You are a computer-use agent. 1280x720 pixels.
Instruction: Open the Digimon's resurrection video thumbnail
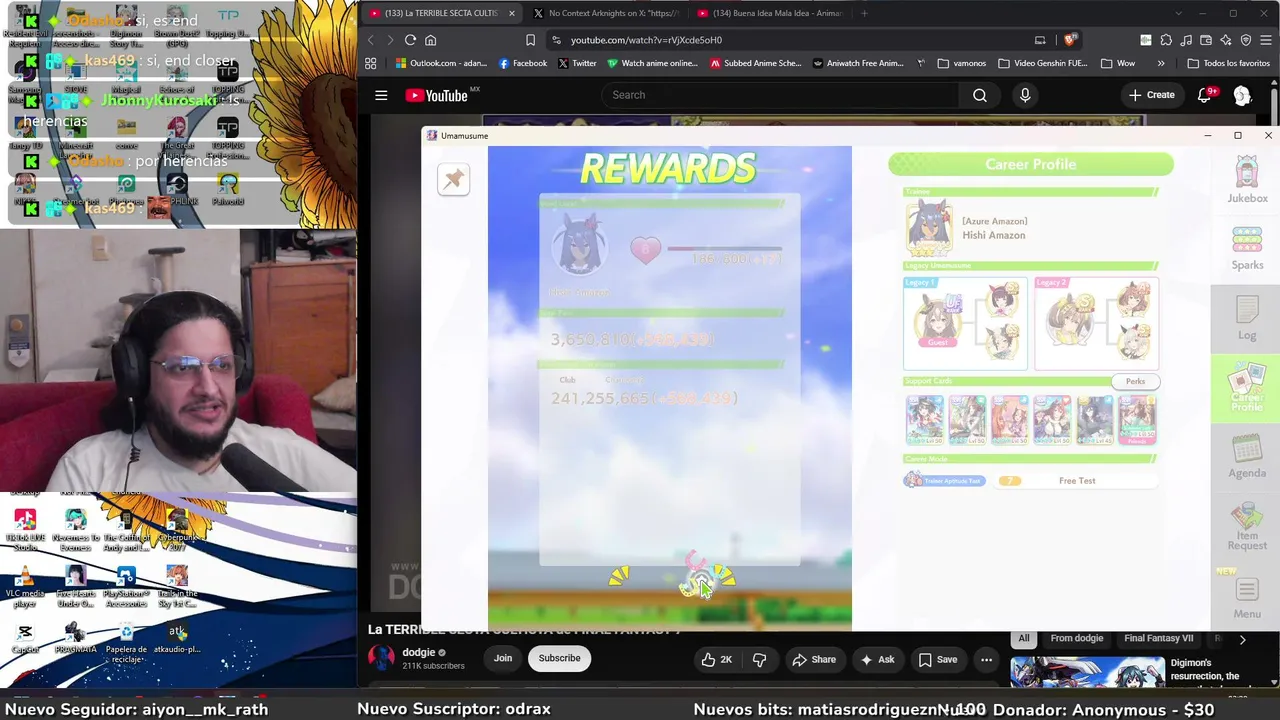(x=1087, y=673)
